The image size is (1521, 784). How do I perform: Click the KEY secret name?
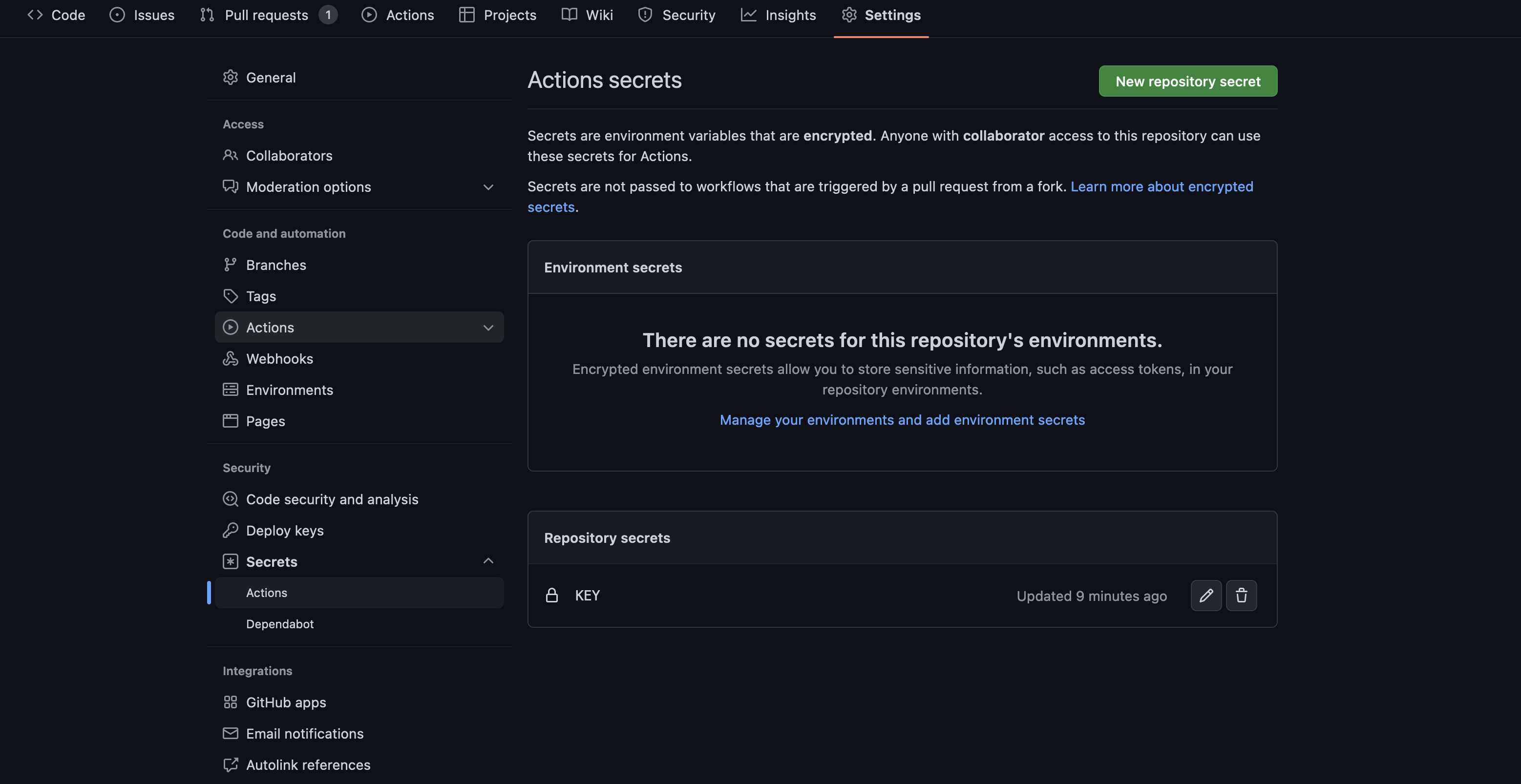(x=588, y=595)
